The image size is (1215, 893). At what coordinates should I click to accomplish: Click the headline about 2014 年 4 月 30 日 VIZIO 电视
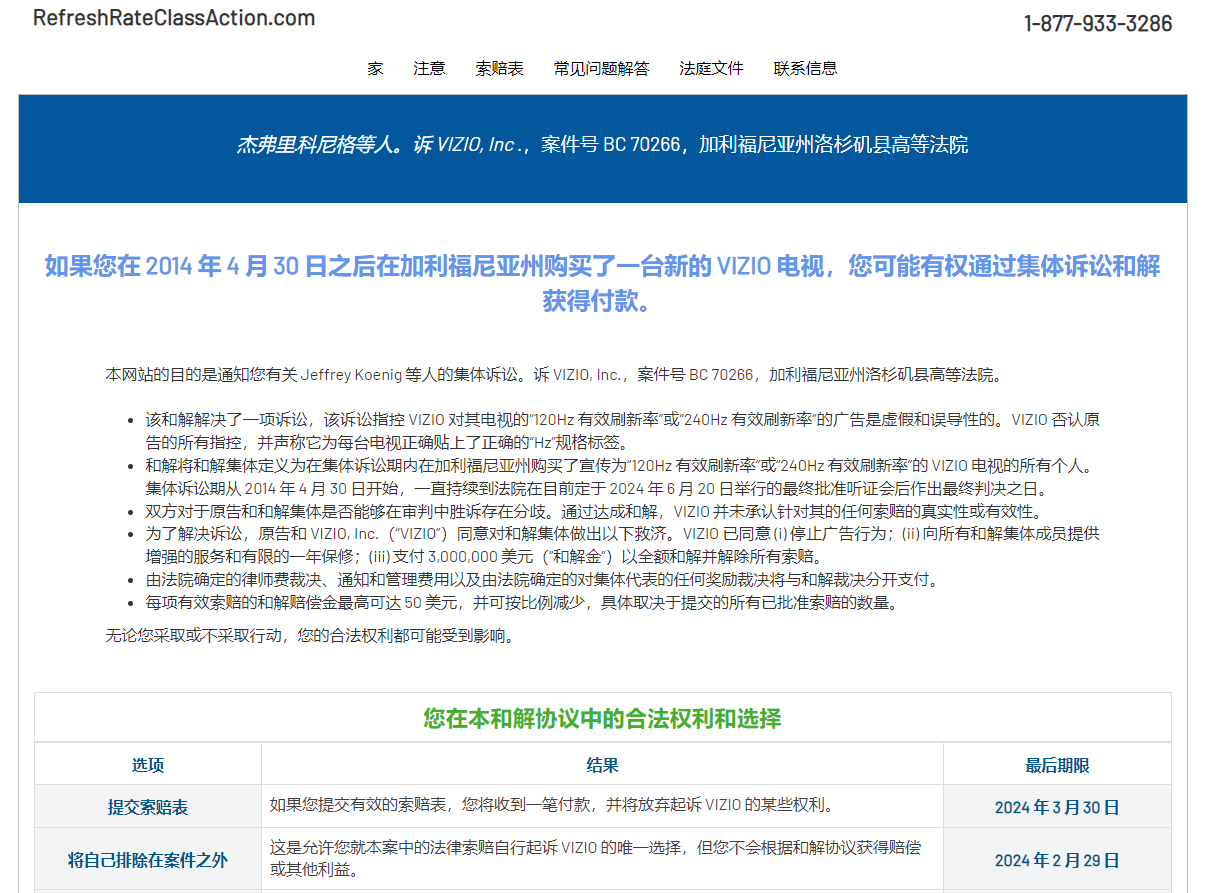coord(602,283)
